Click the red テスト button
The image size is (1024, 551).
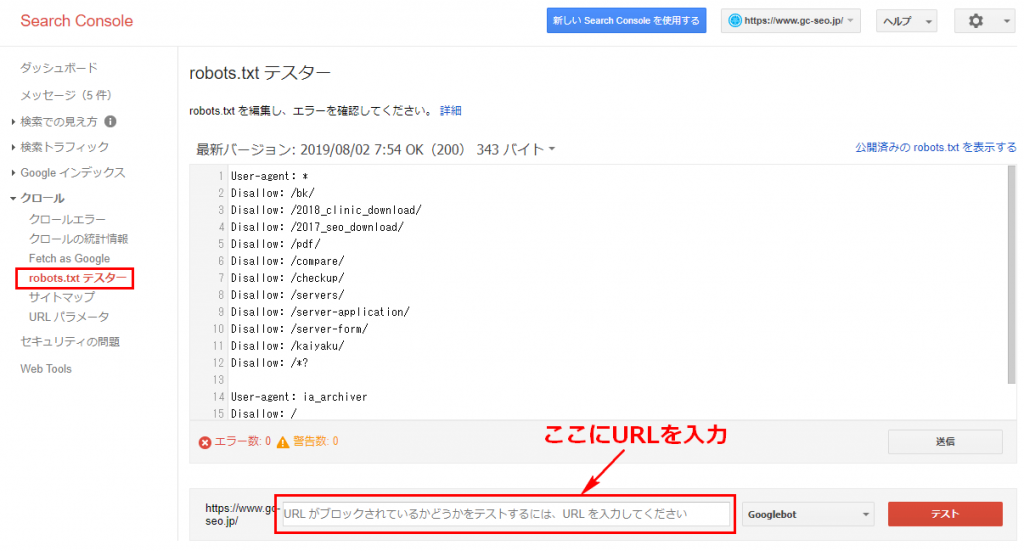945,514
